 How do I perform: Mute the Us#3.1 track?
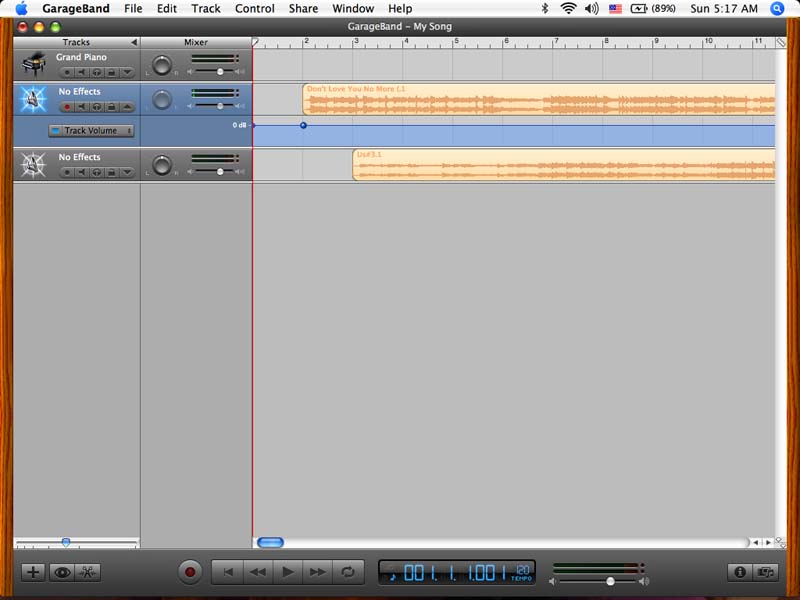point(82,172)
